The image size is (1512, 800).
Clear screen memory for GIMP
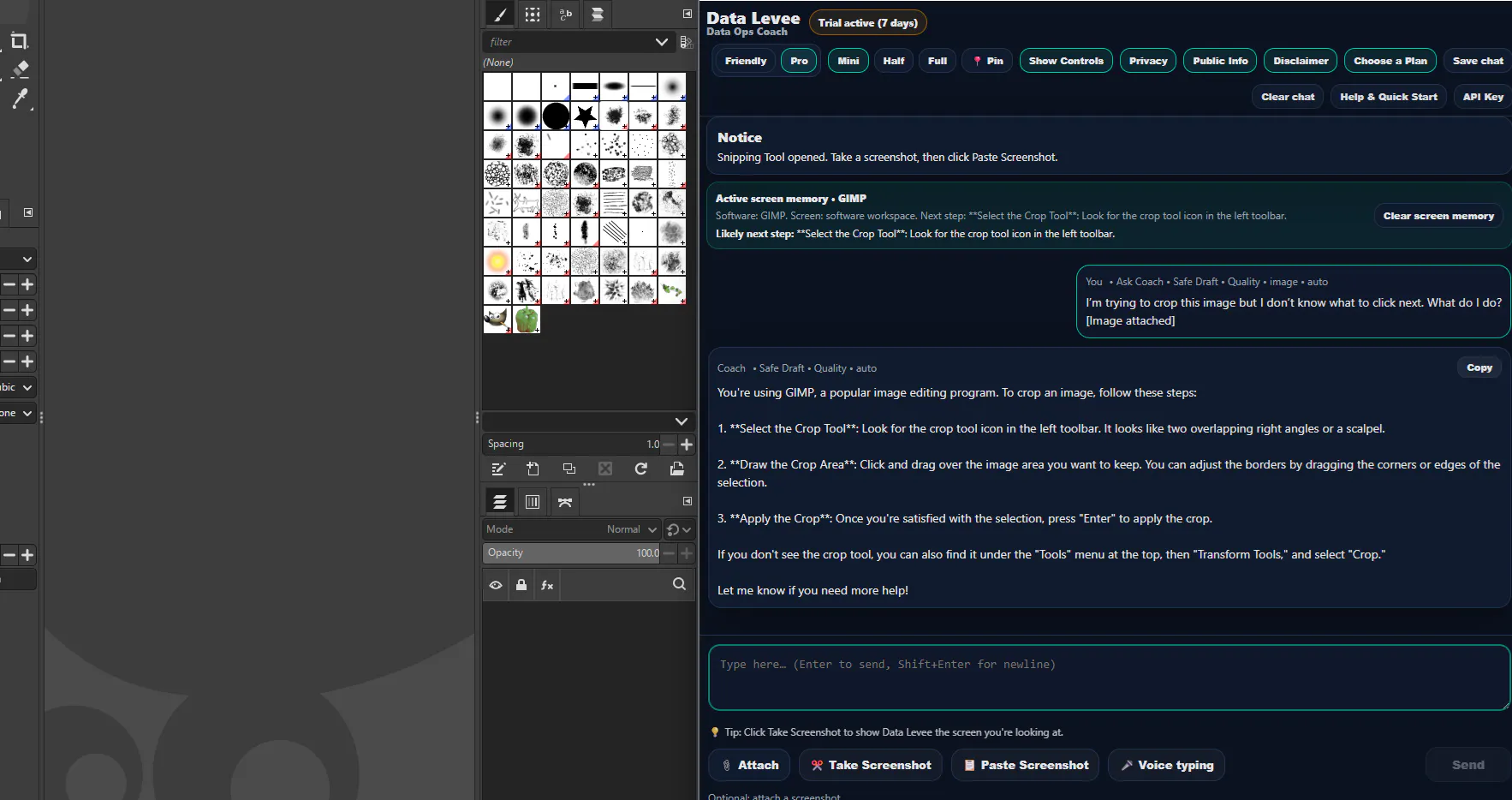tap(1438, 216)
